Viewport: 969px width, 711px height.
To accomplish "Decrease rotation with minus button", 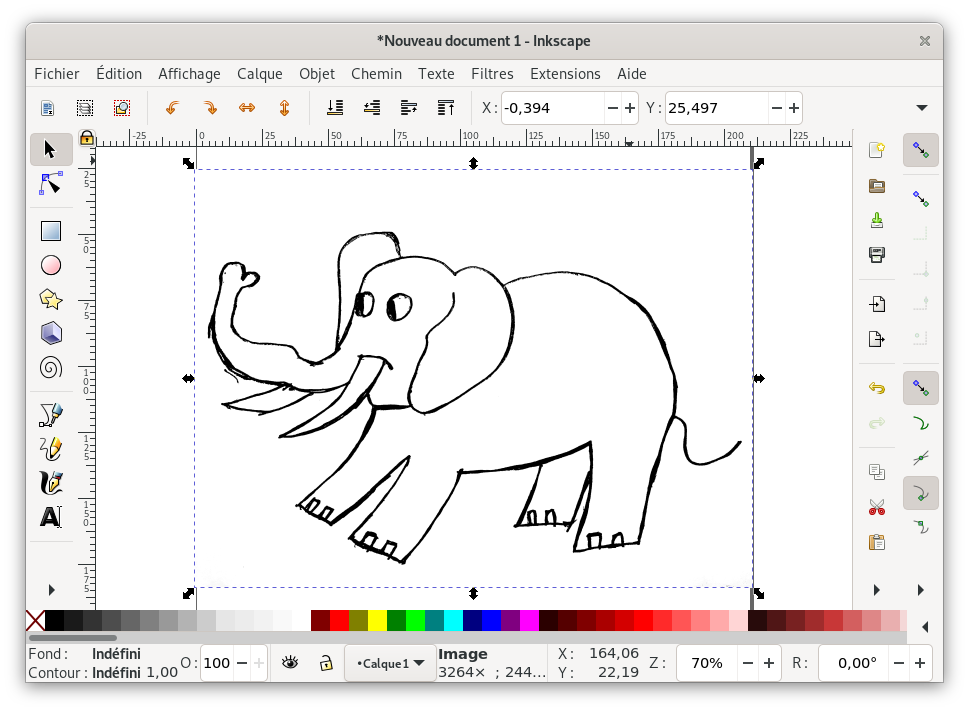I will [899, 663].
